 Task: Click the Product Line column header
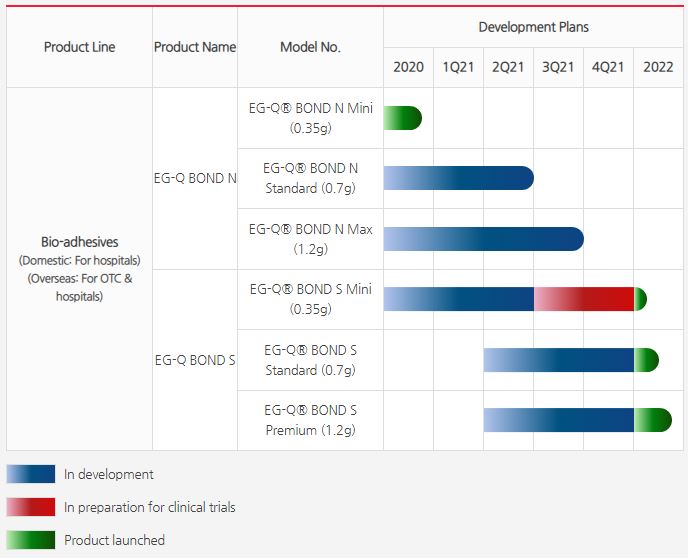(x=80, y=47)
